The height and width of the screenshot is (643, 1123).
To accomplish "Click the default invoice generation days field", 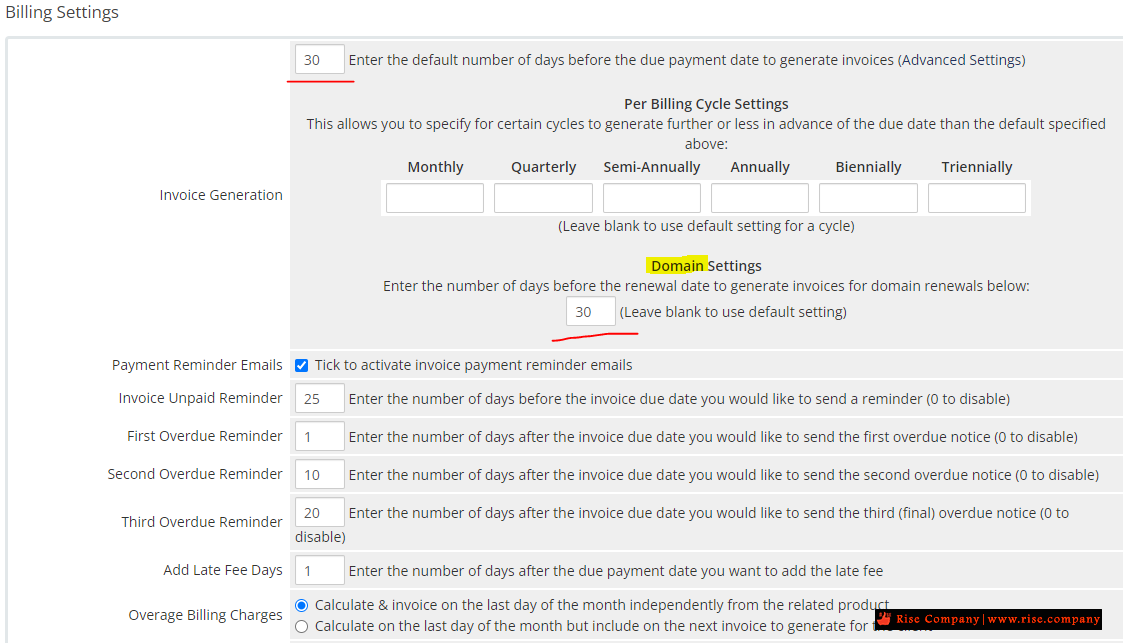I will pos(319,59).
